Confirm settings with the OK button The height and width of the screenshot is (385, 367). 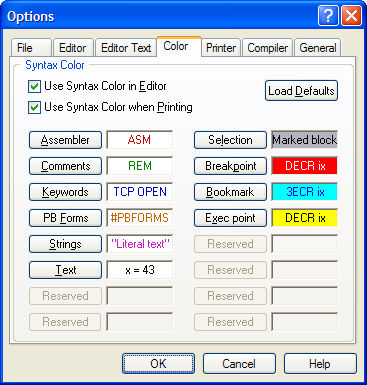coord(158,364)
